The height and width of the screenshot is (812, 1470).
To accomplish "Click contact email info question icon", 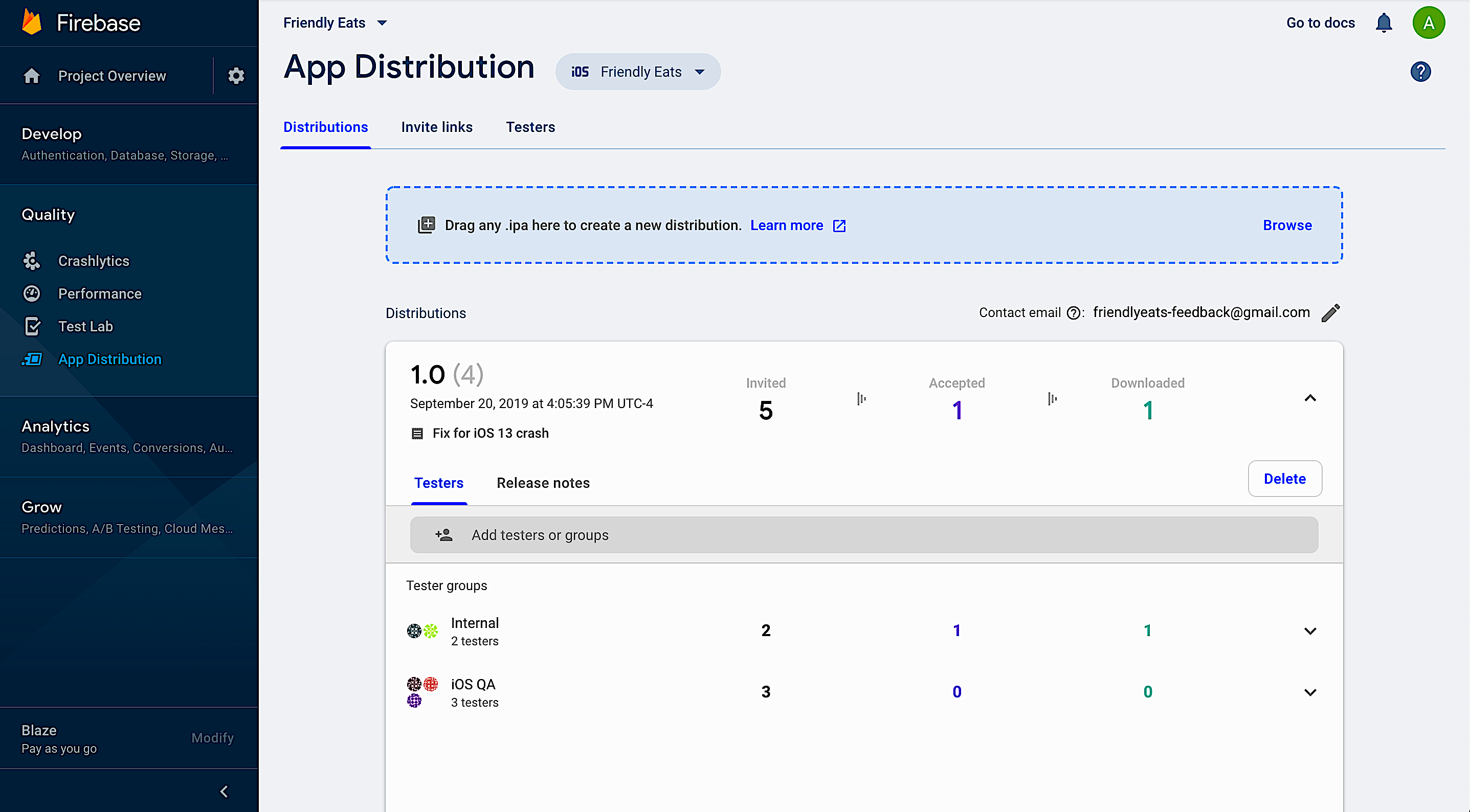I will (1074, 313).
